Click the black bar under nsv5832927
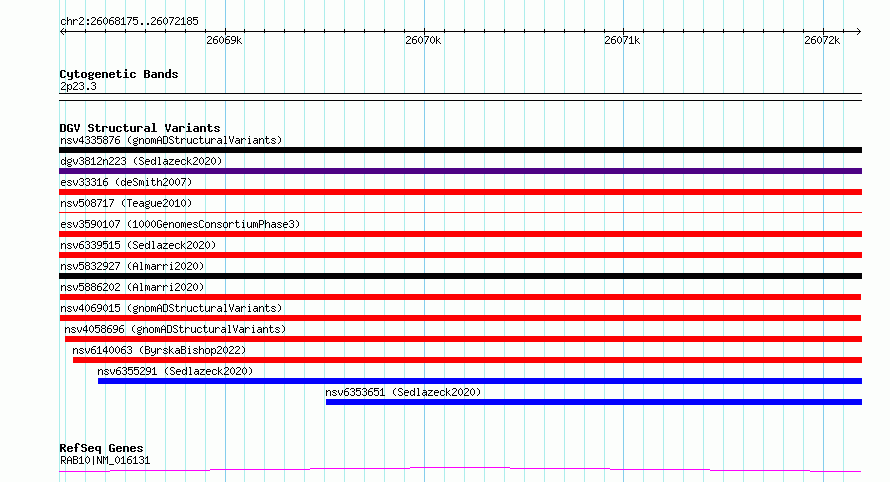This screenshot has width=890, height=482. [460, 276]
